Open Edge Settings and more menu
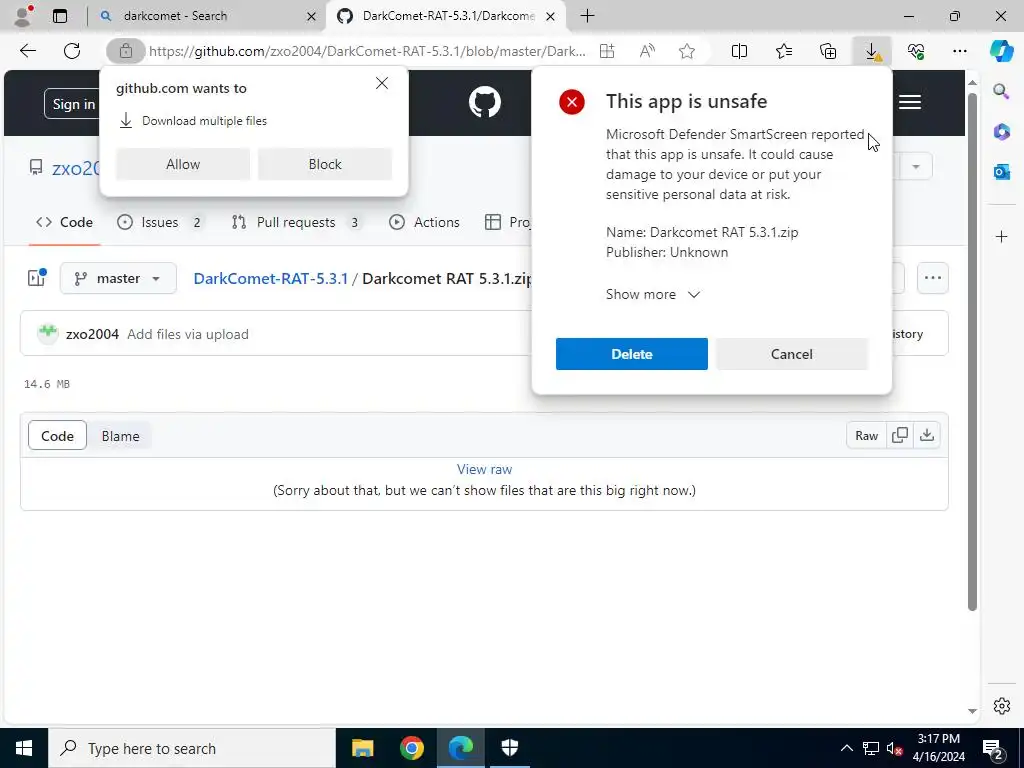This screenshot has height=768, width=1024. [959, 51]
